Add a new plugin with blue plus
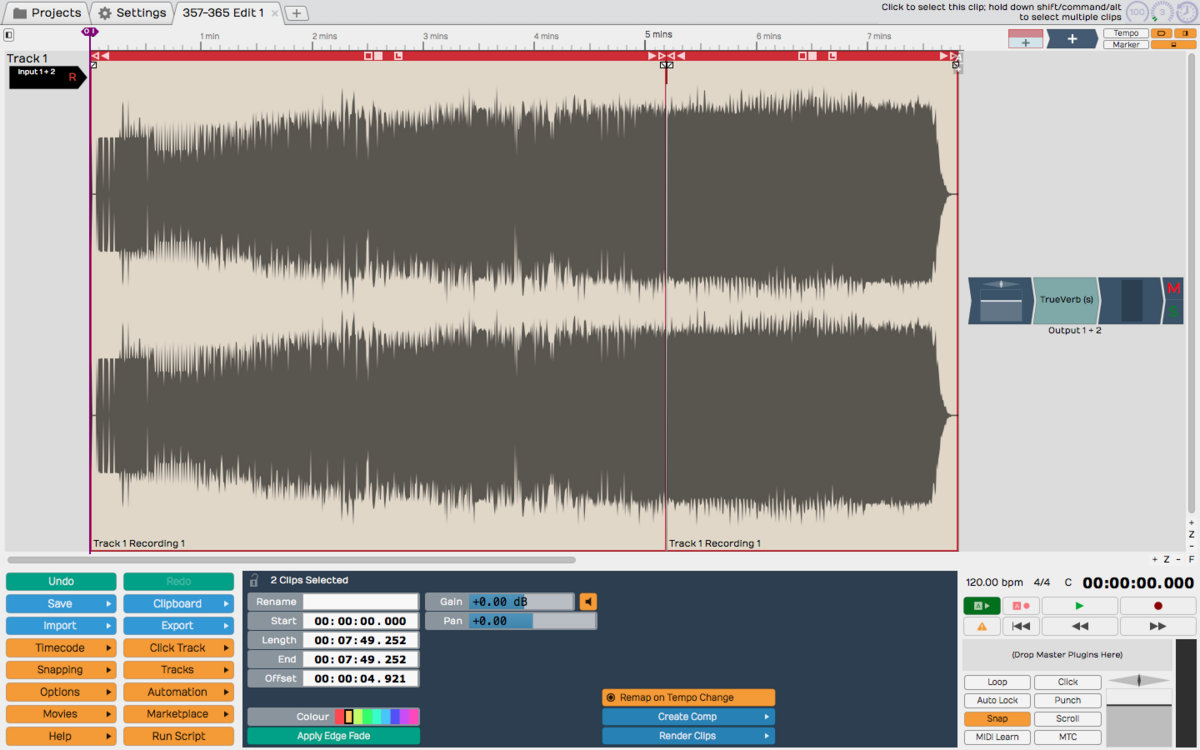The height and width of the screenshot is (750, 1200). pos(1072,39)
